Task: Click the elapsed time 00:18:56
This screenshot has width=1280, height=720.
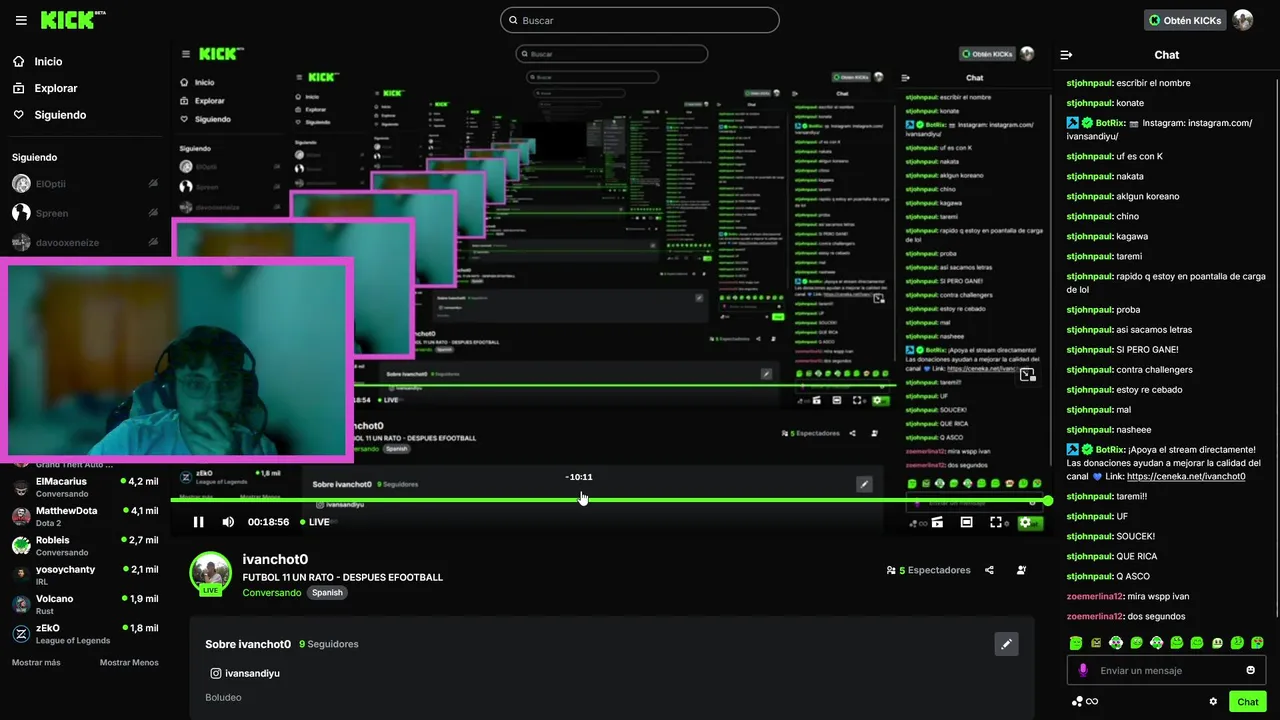Action: (268, 522)
